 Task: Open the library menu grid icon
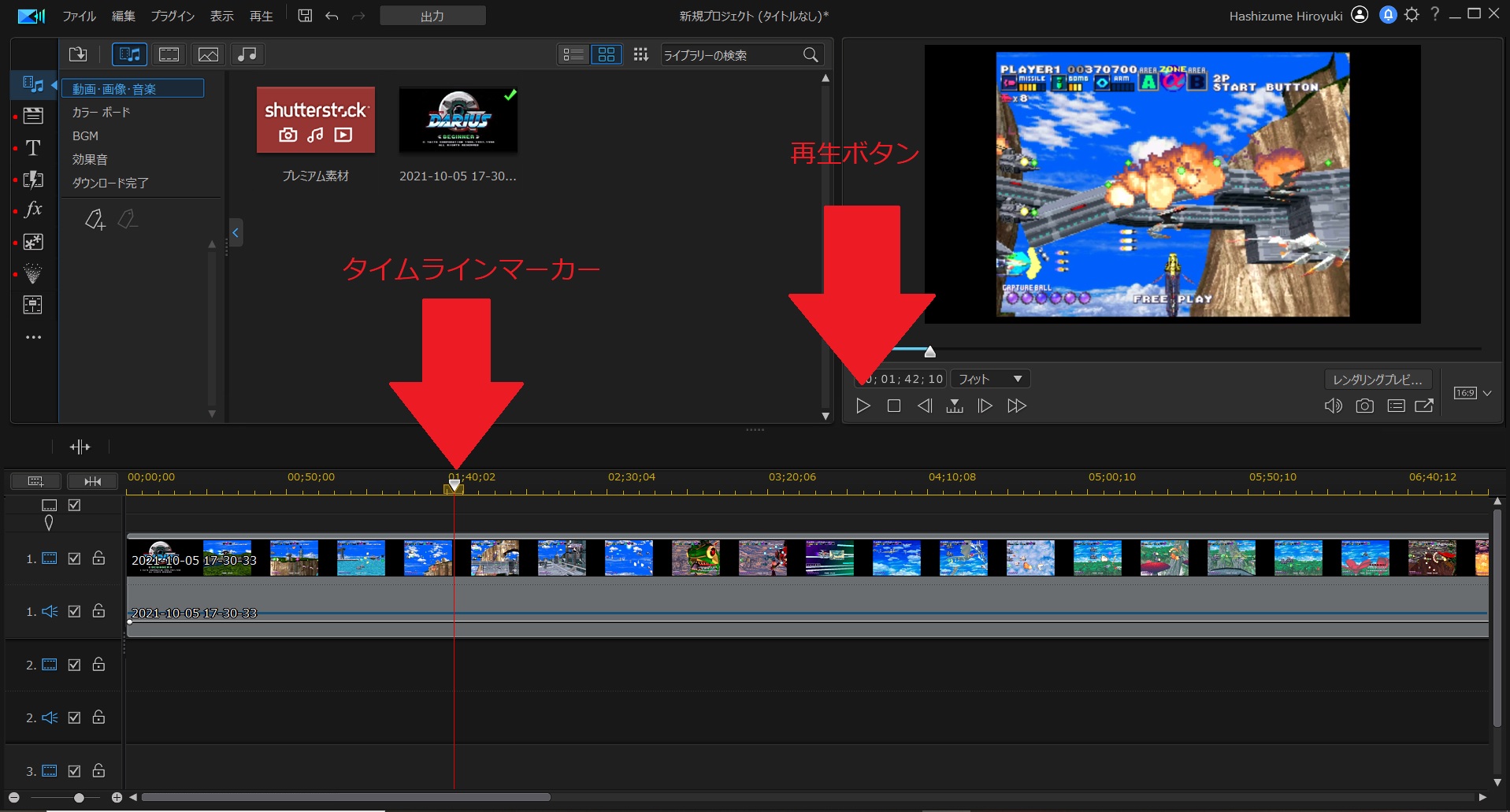click(640, 54)
